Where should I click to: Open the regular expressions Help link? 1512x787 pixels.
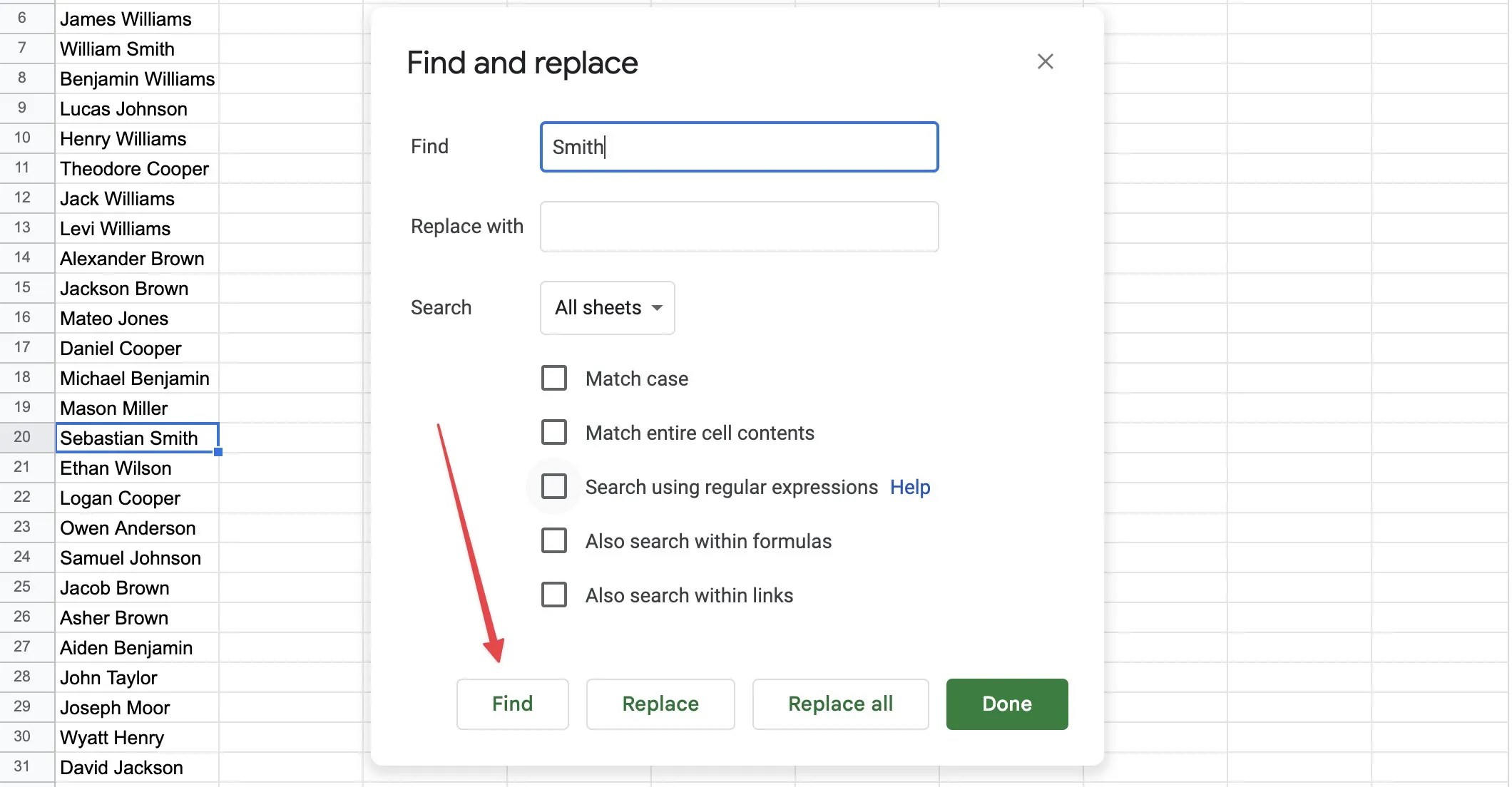point(909,487)
